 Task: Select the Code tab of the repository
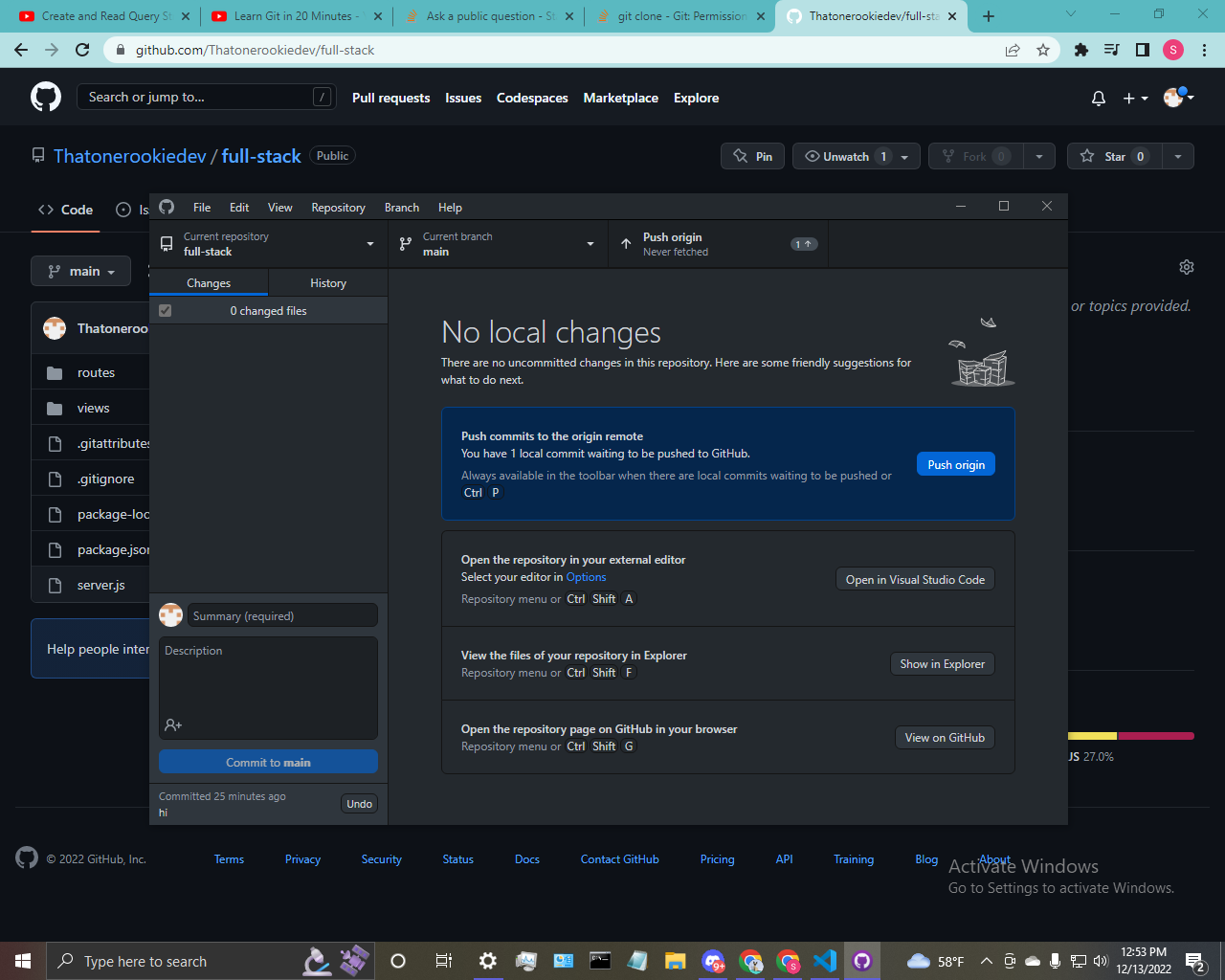(x=66, y=210)
